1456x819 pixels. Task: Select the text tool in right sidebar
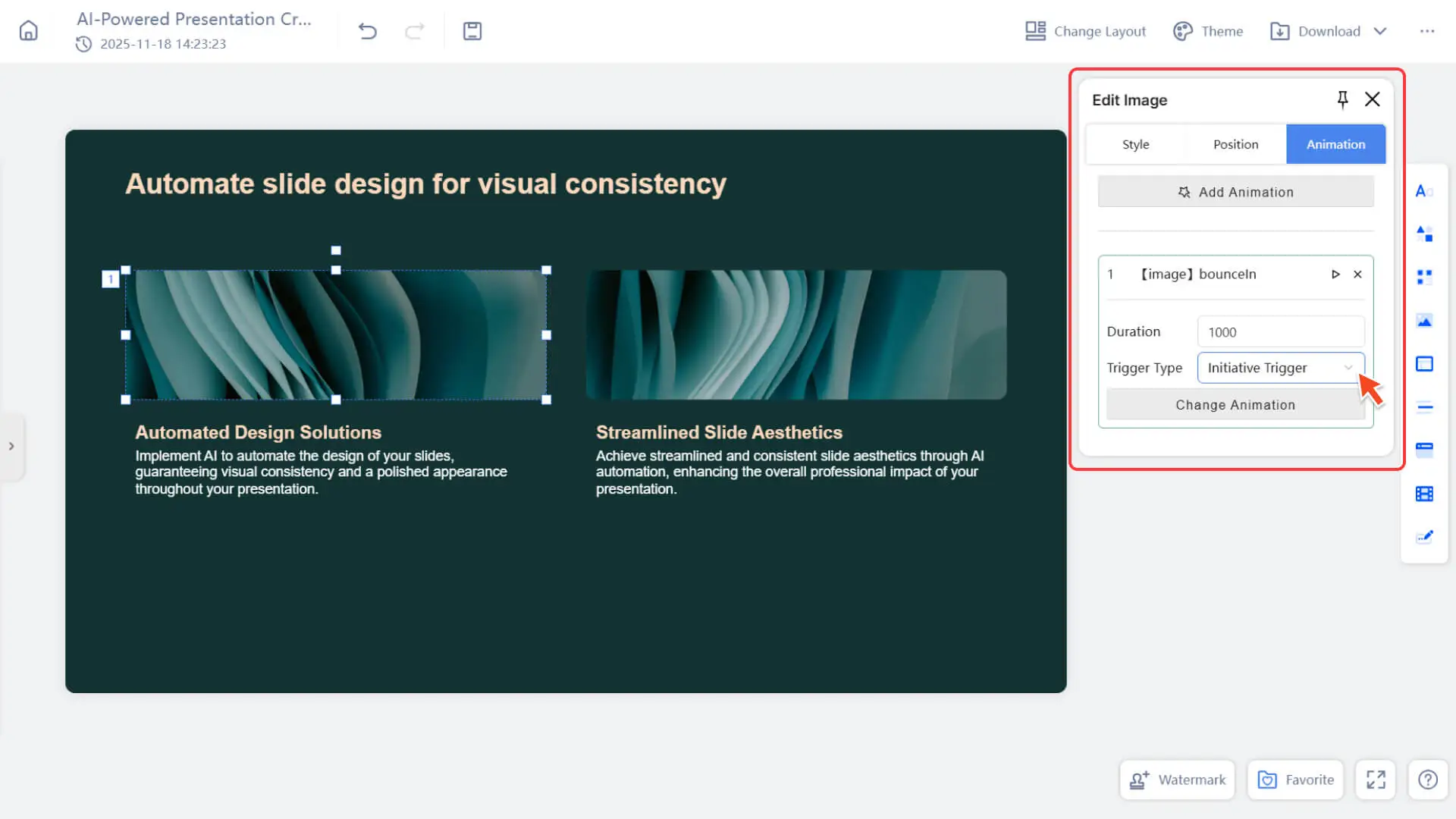1423,191
